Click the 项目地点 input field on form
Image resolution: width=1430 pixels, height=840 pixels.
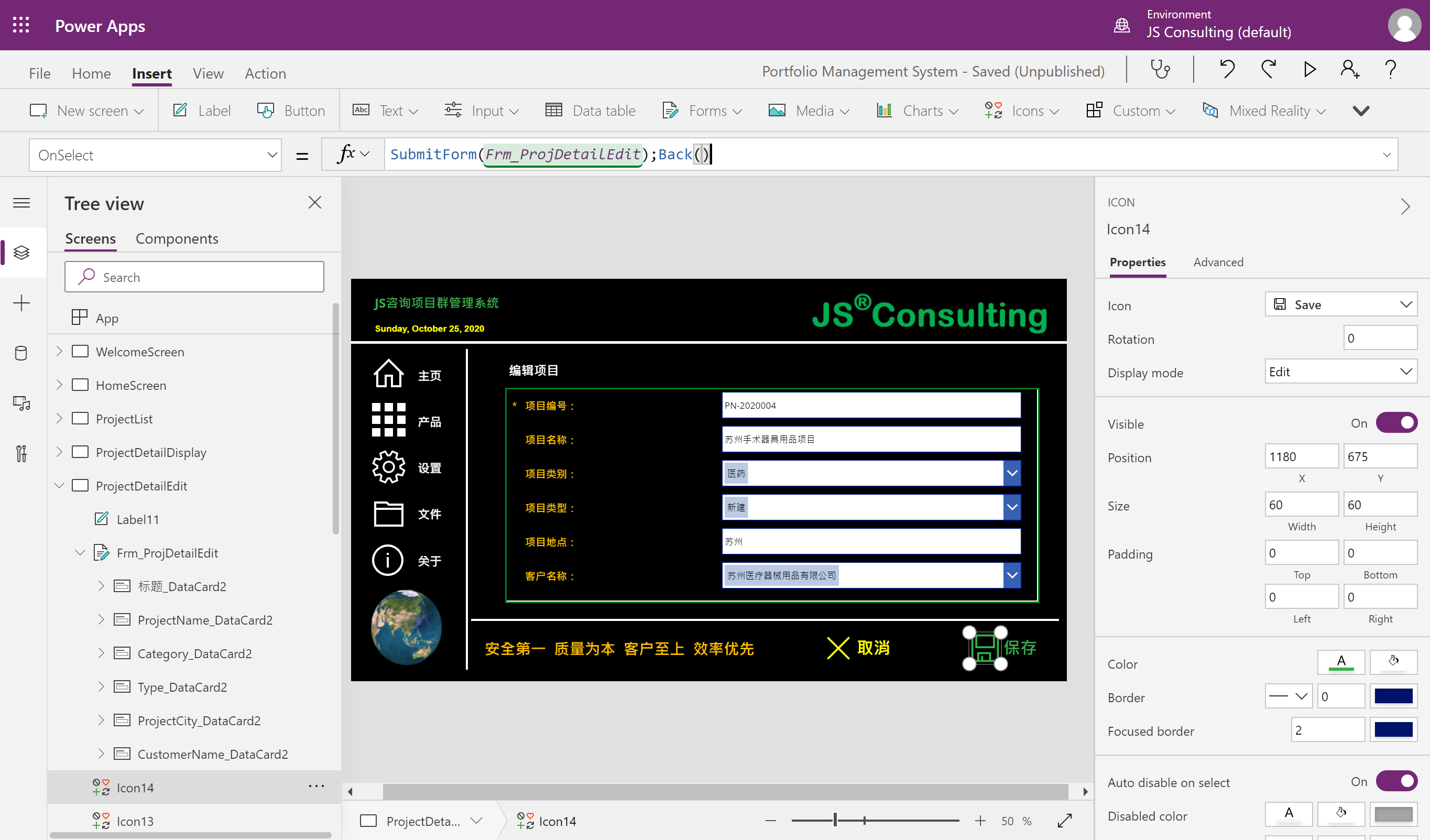pos(870,541)
